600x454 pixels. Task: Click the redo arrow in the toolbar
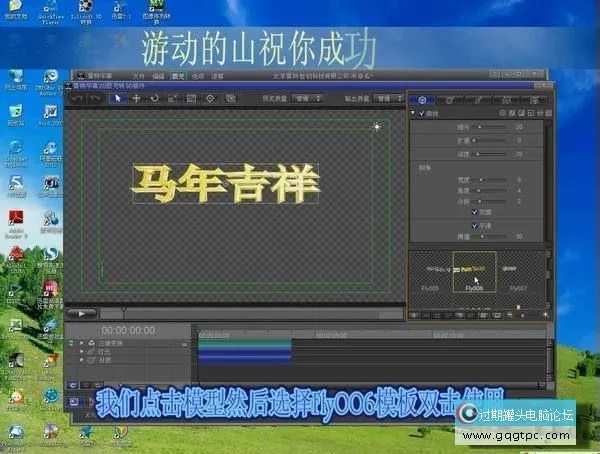[x=96, y=99]
